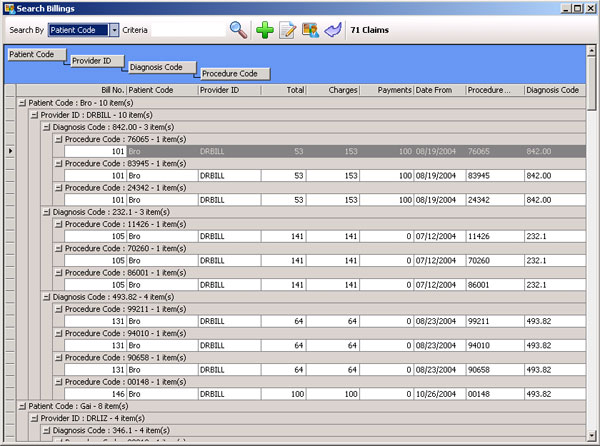Screen dimensions: 600x446
Task: Collapse Procedure Code : 76065 group
Action: [x=58, y=139]
